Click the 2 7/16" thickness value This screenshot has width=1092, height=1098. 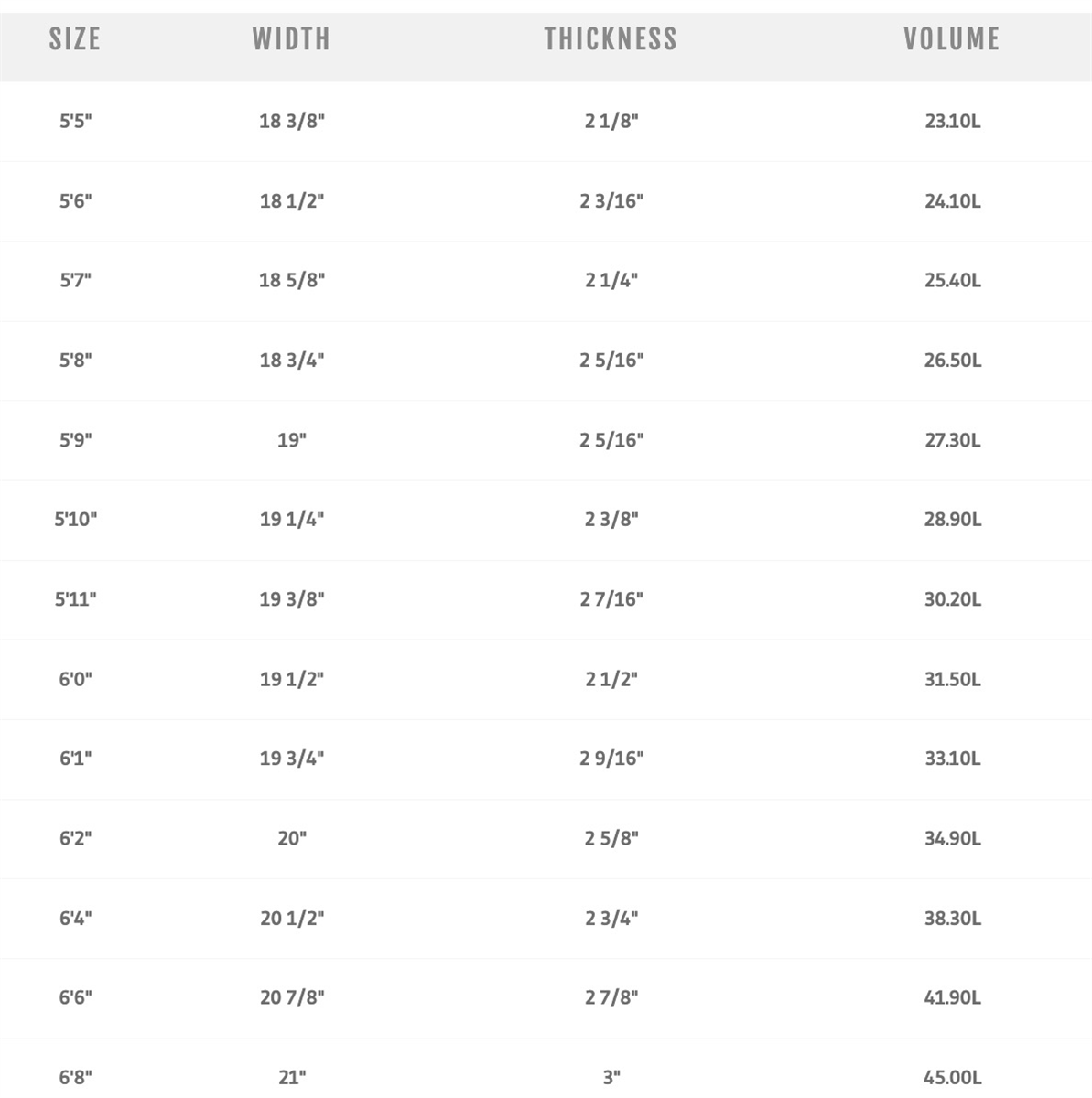click(611, 599)
